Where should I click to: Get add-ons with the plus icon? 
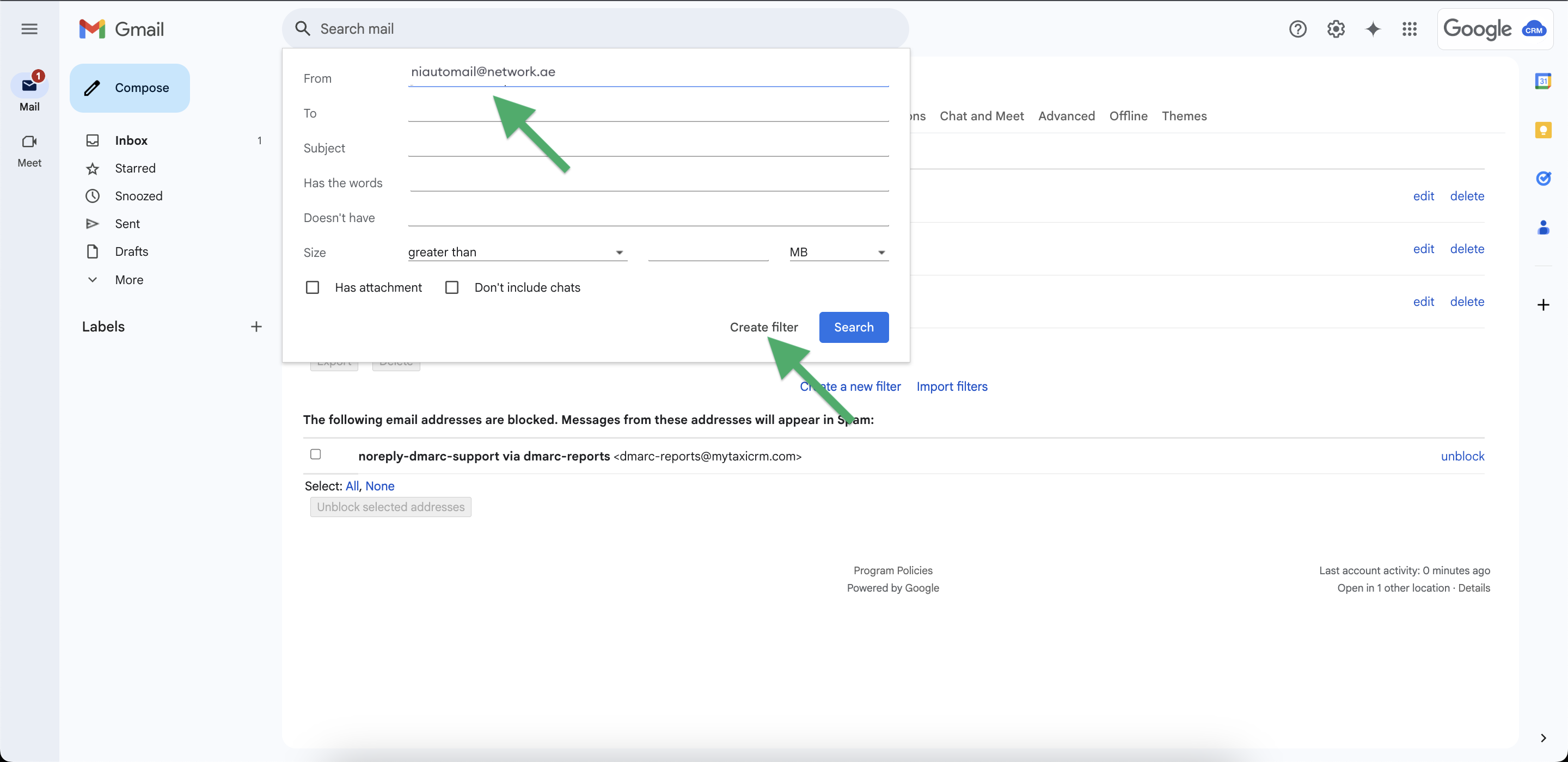[x=1543, y=305]
